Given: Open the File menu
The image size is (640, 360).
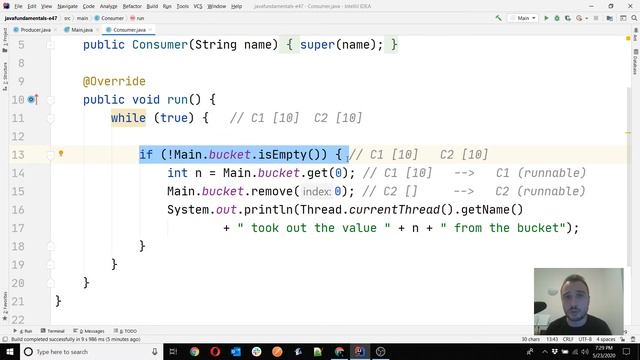Looking at the screenshot, I should pyautogui.click(x=18, y=6).
